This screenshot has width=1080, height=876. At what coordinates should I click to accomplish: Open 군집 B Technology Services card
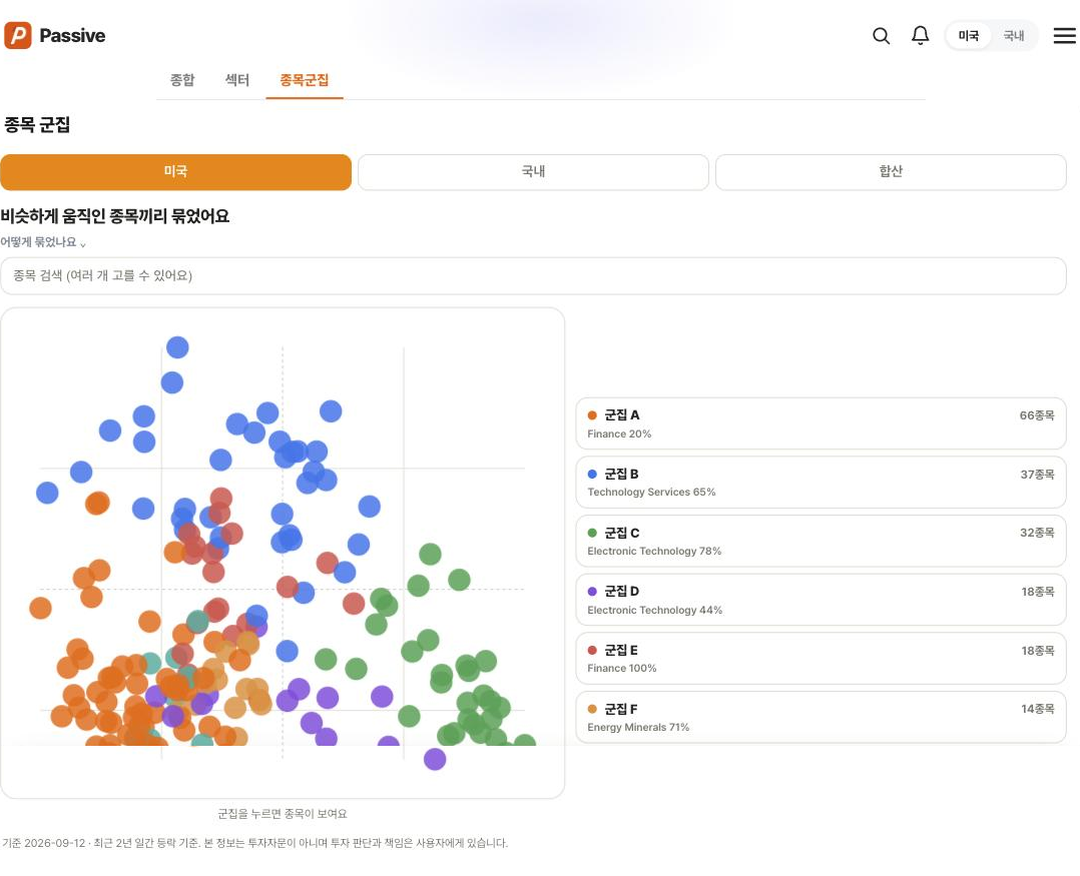[x=821, y=482]
